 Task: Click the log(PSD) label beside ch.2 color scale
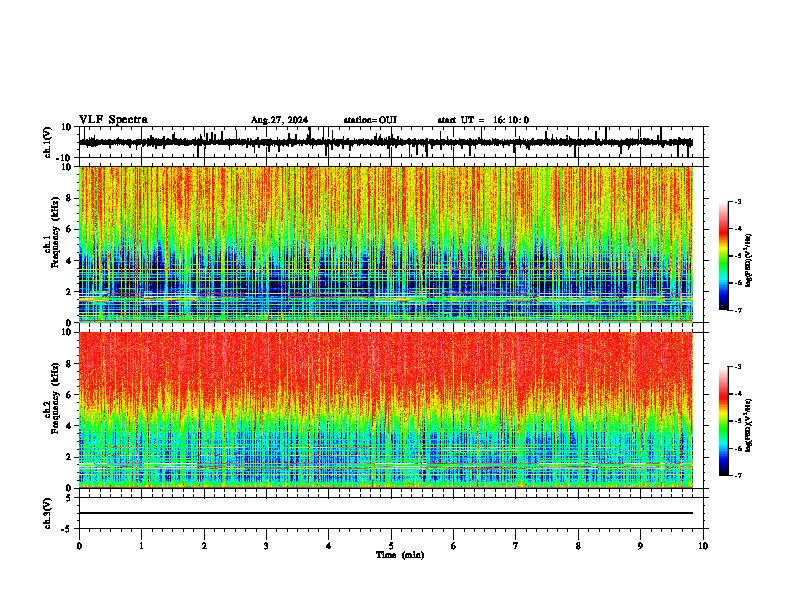point(748,425)
